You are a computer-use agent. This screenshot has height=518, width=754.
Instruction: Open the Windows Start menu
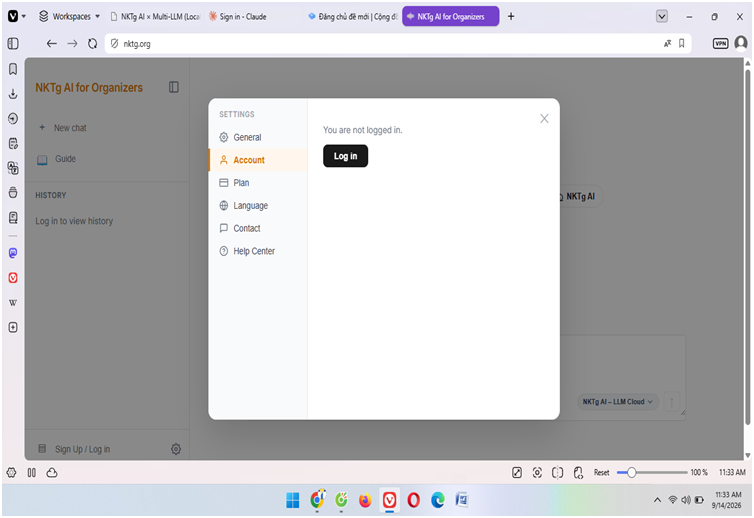tap(292, 500)
